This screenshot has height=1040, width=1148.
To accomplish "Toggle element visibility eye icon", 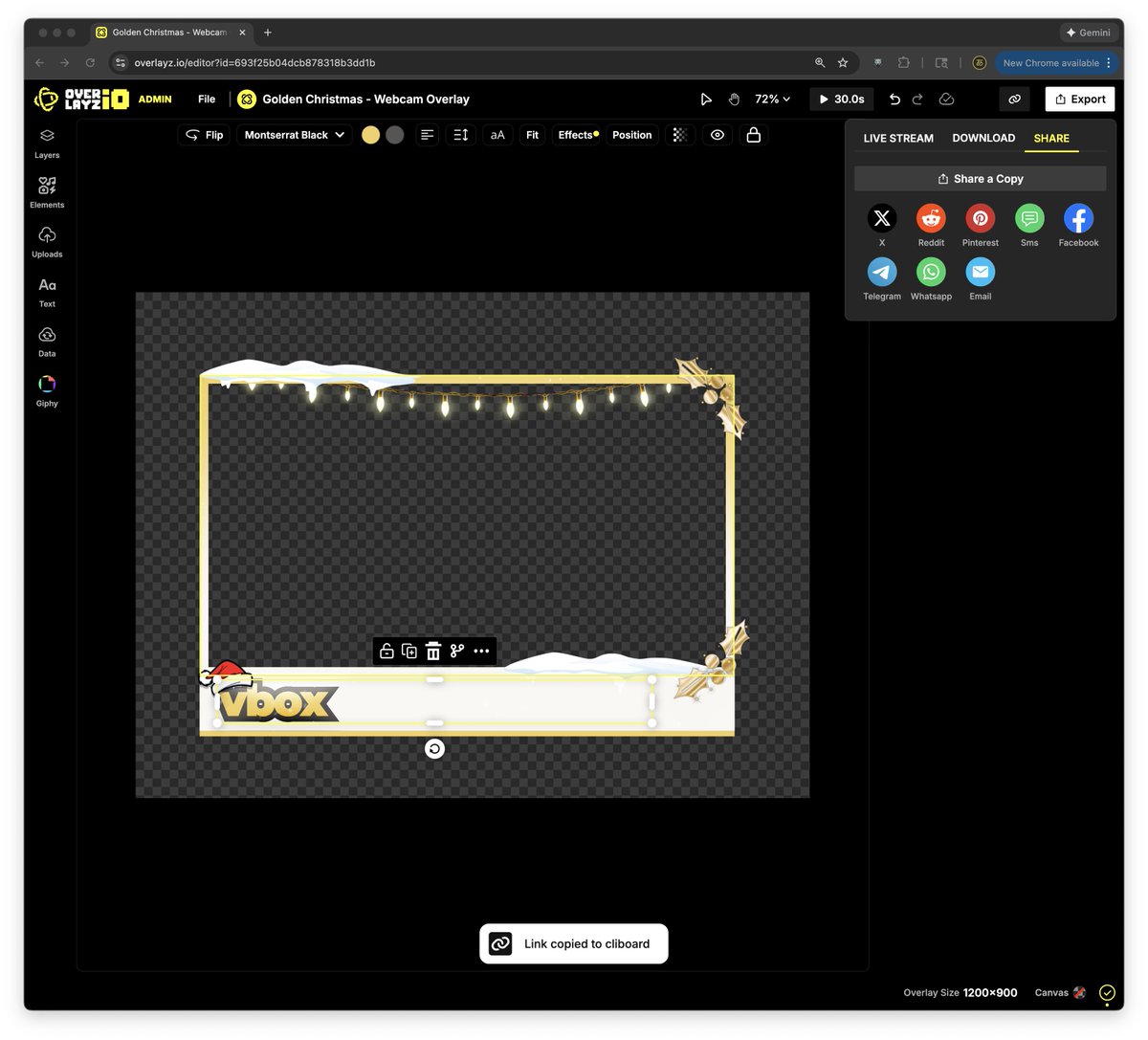I will pos(717,135).
